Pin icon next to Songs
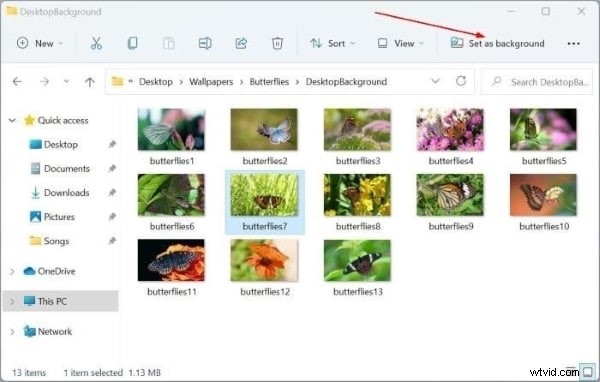Viewport: 600px width, 382px height. (x=112, y=241)
